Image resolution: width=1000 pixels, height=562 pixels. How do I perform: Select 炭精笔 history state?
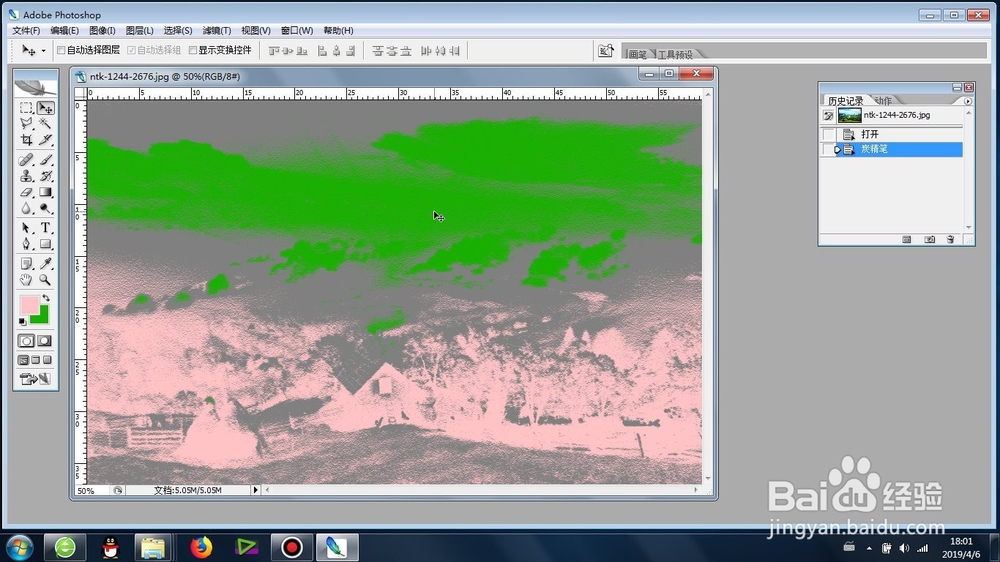(899, 149)
